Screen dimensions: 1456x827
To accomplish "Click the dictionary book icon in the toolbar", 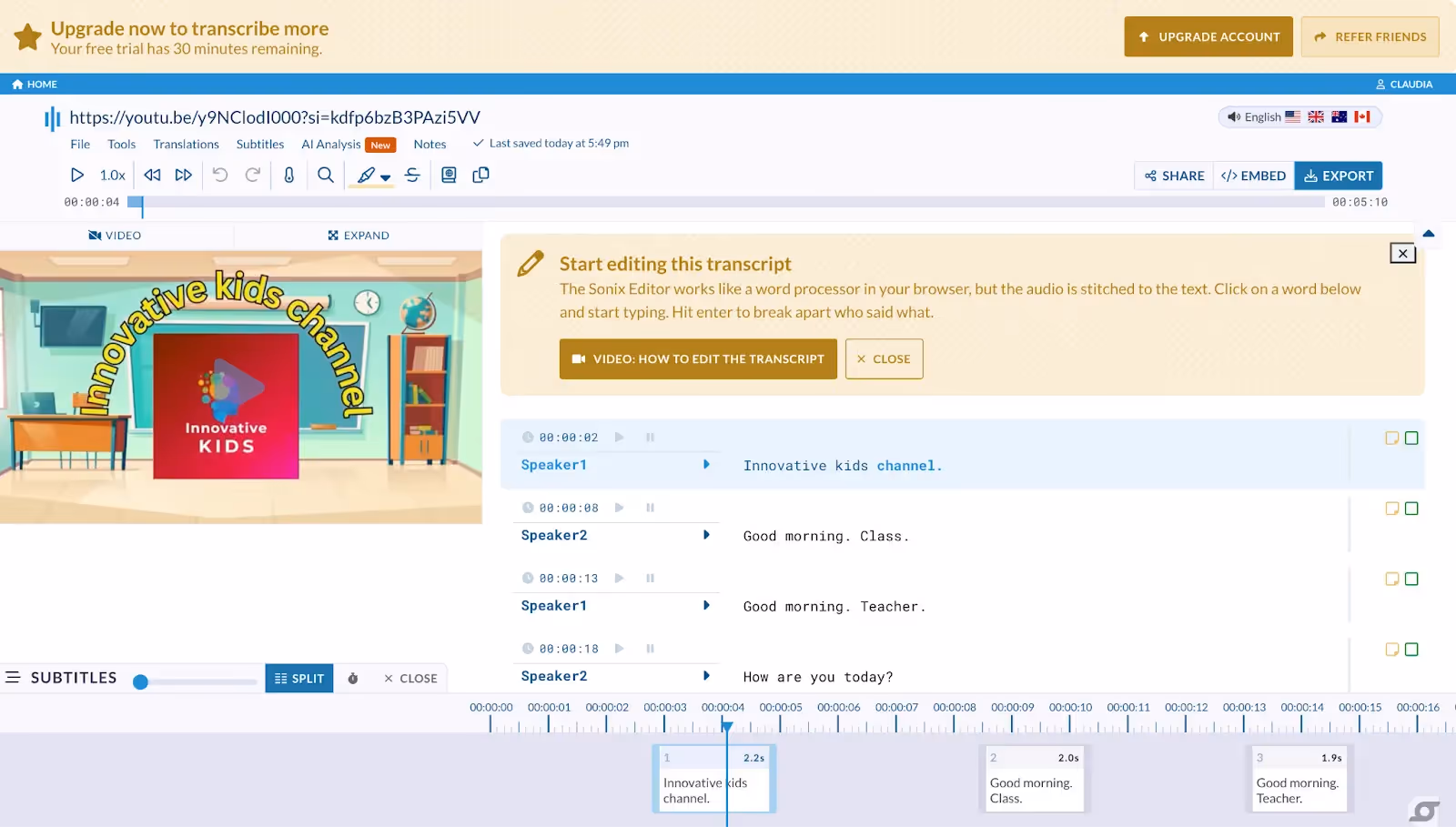I will pyautogui.click(x=449, y=175).
